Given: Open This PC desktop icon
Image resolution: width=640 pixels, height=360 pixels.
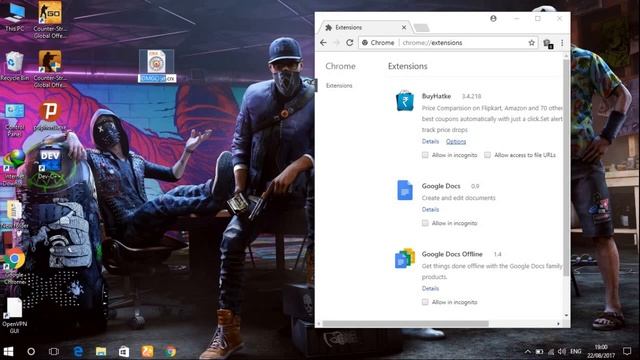Looking at the screenshot, I should [15, 16].
